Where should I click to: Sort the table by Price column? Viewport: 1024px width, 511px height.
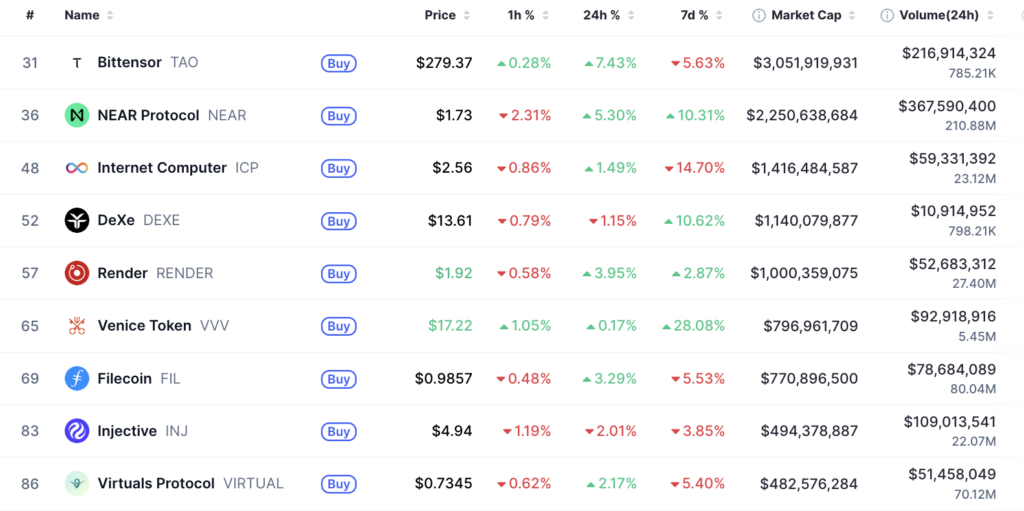[447, 16]
